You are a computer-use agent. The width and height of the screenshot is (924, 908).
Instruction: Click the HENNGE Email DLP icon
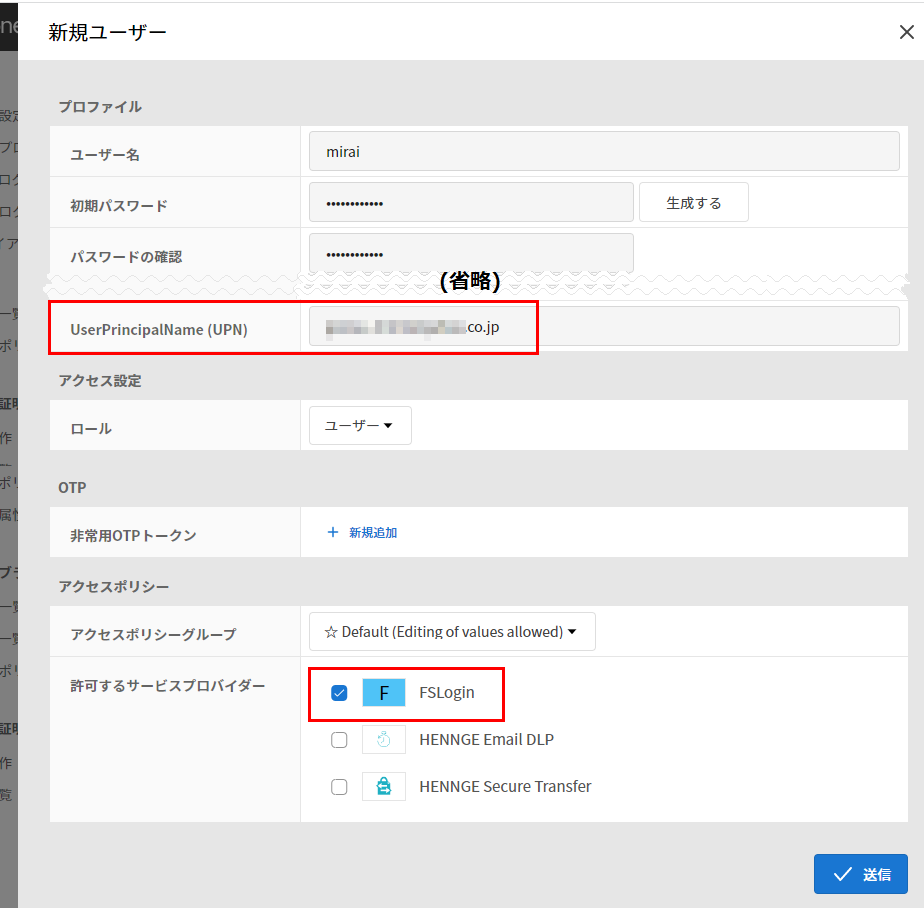point(384,739)
